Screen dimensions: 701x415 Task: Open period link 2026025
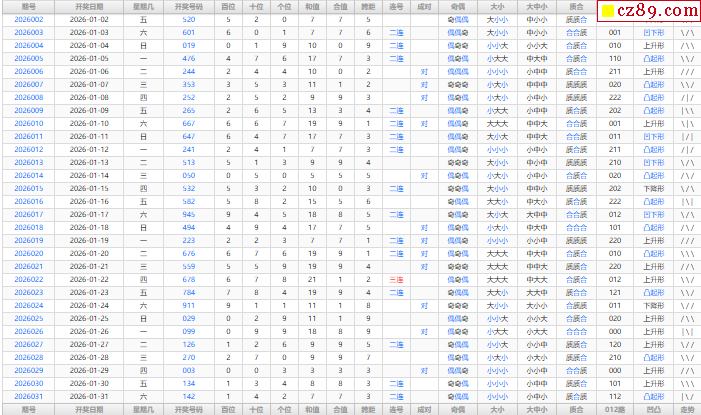click(29, 318)
